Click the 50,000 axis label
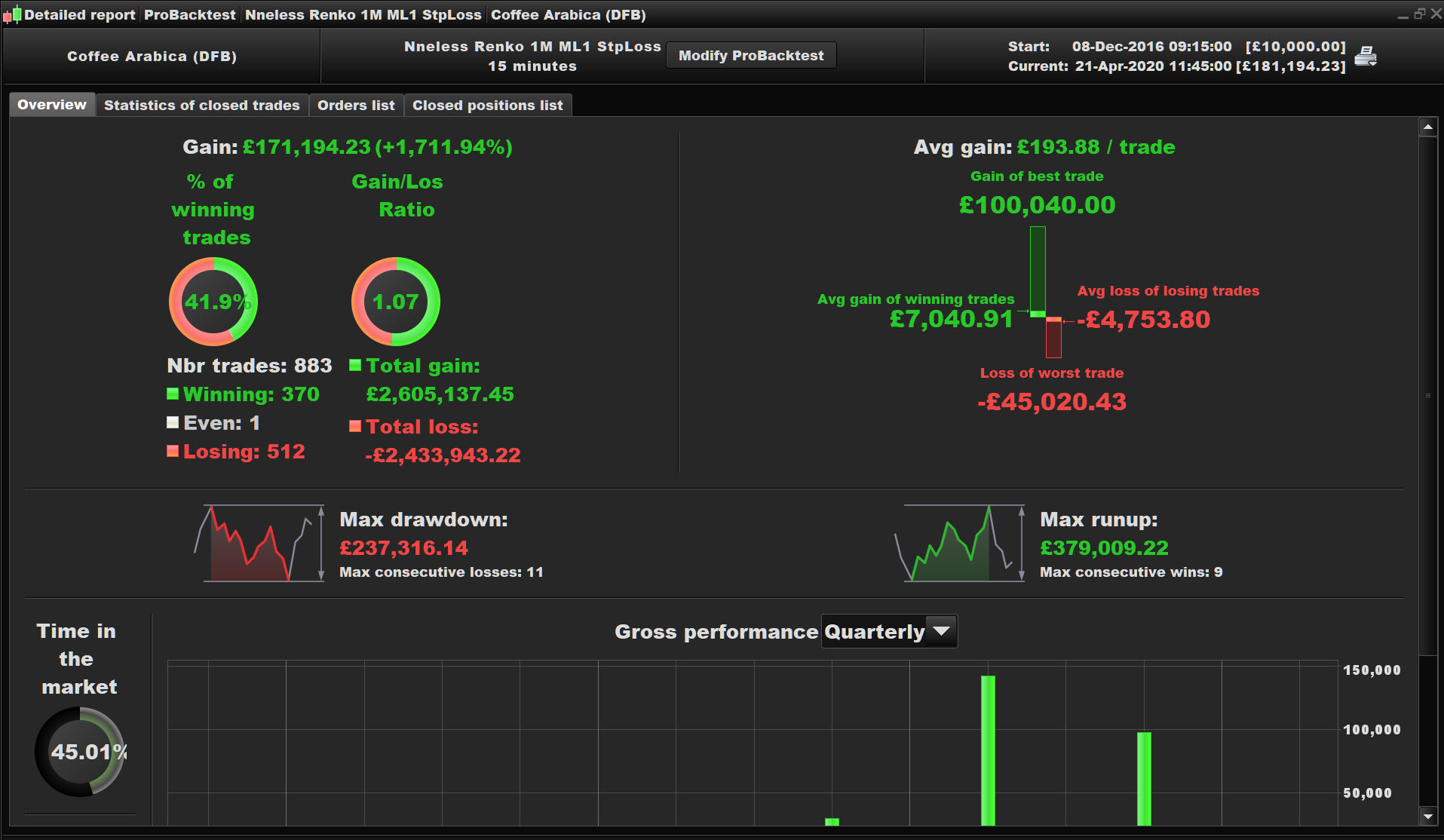 [1367, 793]
